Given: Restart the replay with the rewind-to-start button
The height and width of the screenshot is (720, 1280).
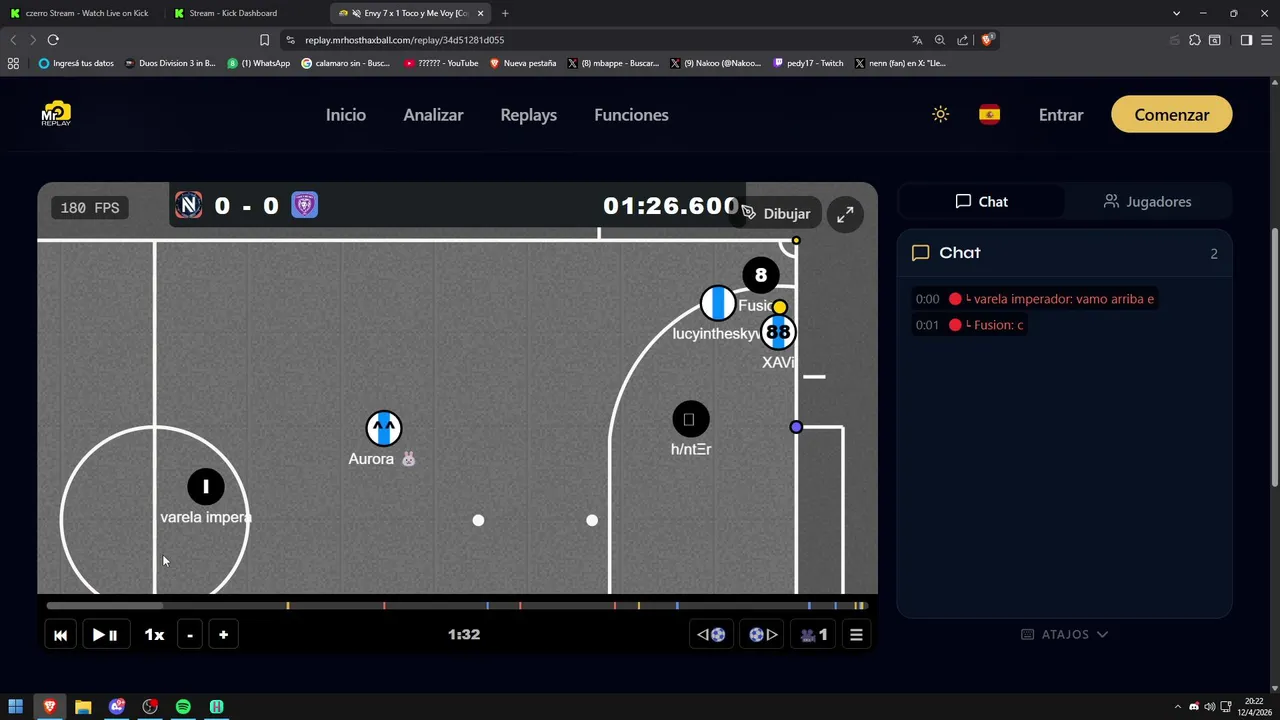Looking at the screenshot, I should click(x=60, y=635).
